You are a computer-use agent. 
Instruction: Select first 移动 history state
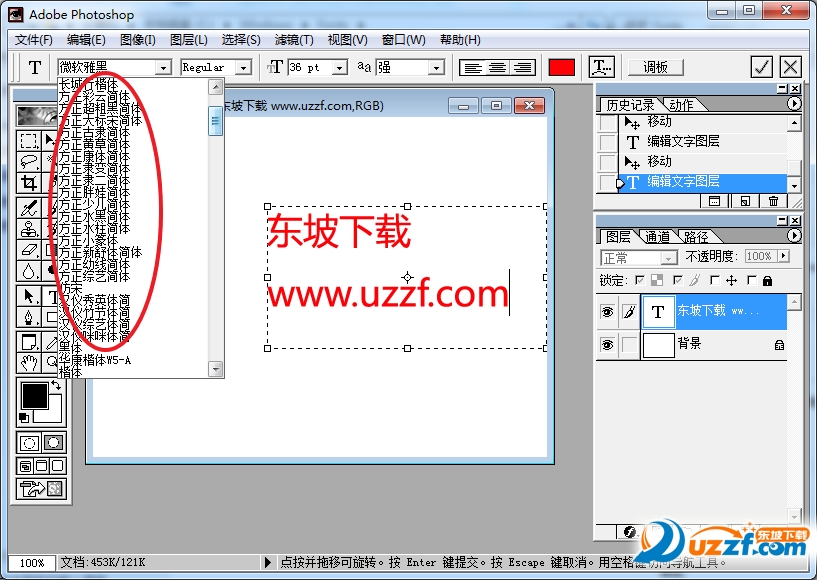point(703,121)
